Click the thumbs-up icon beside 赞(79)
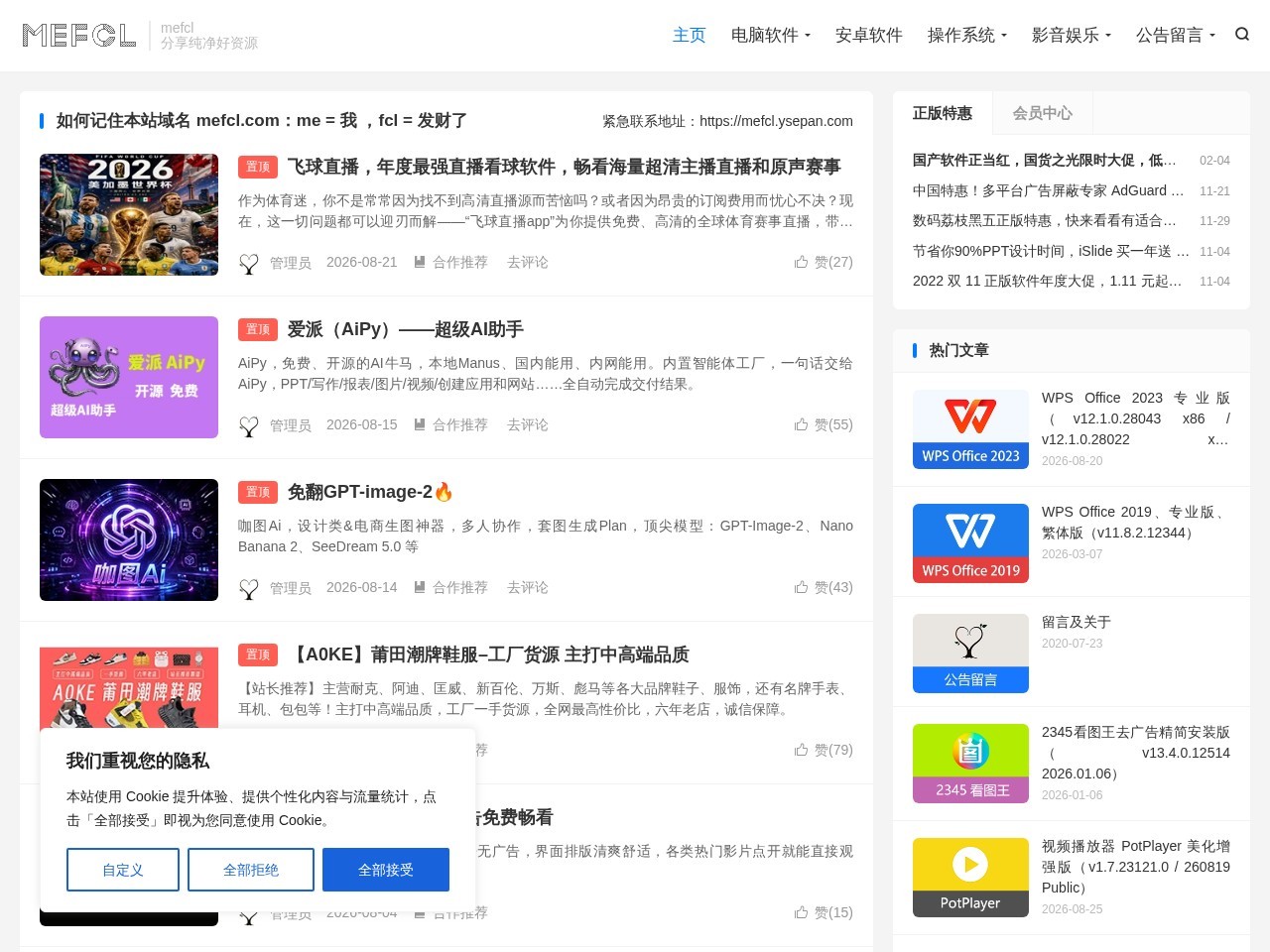 tap(801, 750)
